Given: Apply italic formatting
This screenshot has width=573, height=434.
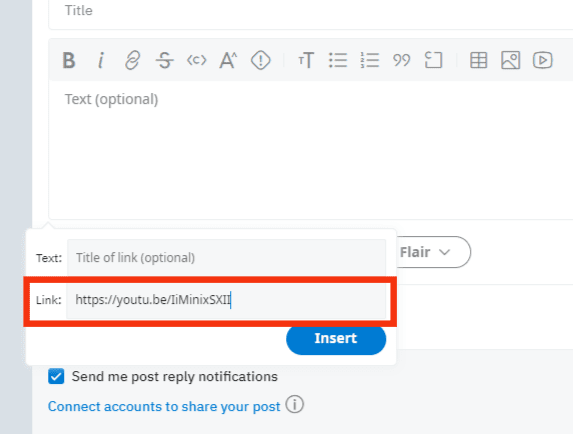Looking at the screenshot, I should (x=101, y=60).
